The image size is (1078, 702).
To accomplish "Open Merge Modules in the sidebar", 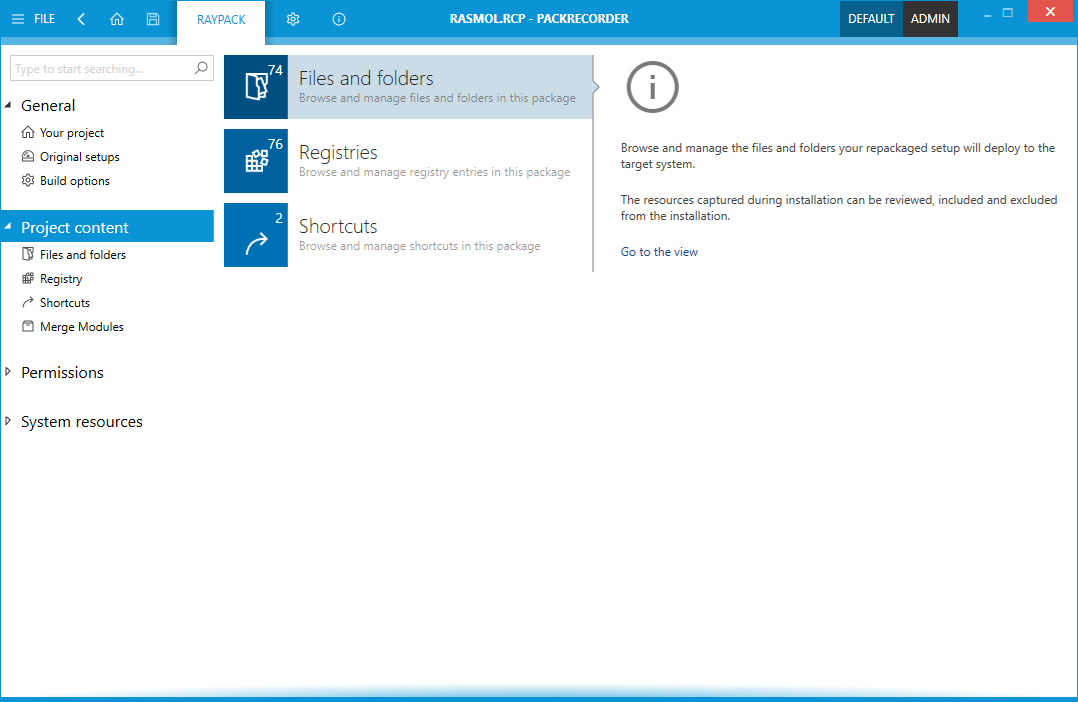I will [x=81, y=327].
